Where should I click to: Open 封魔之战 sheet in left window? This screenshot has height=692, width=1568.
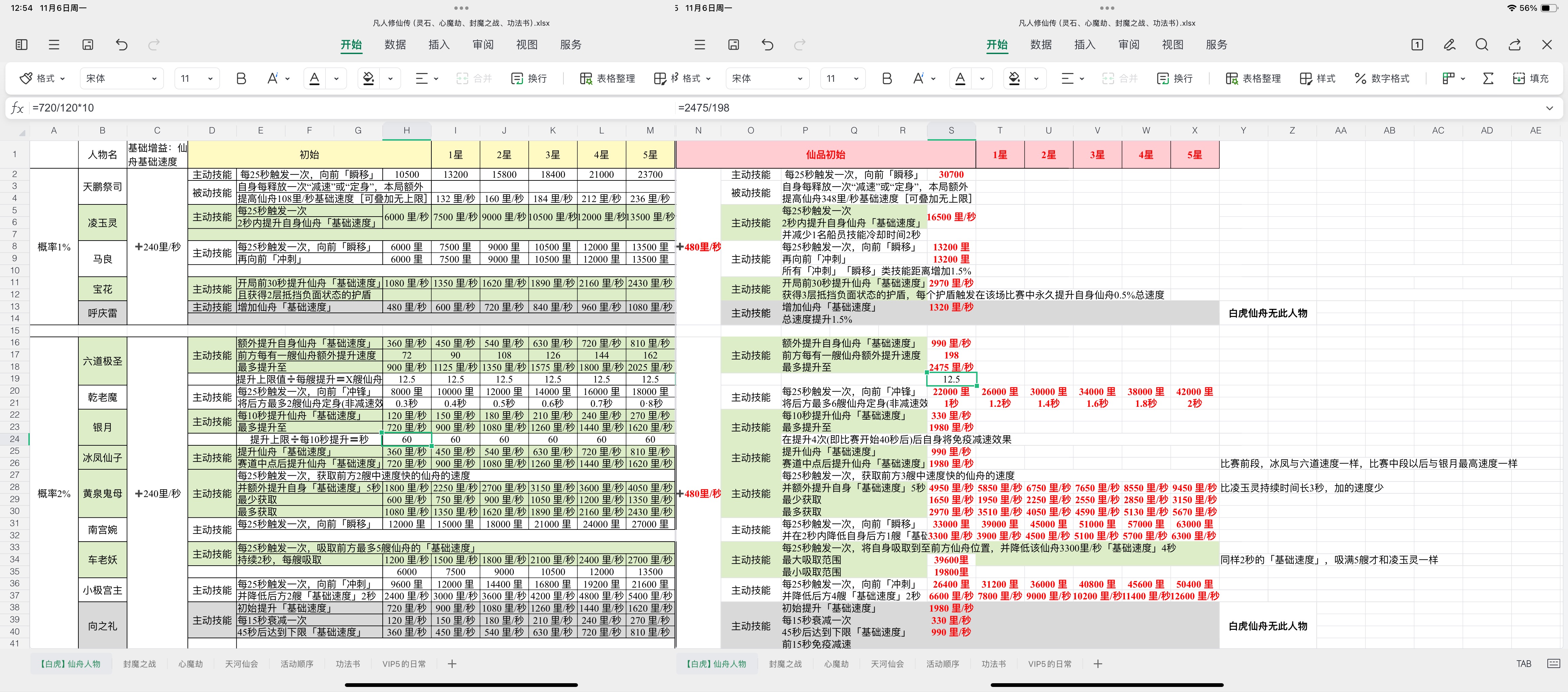(140, 664)
